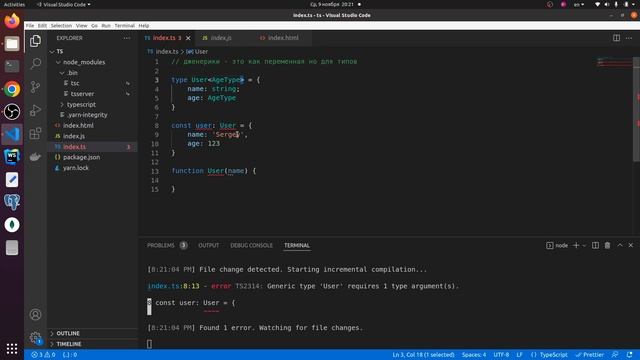Viewport: 640px width, 360px height.
Task: Switch to the OUTPUT panel tab
Action: (209, 245)
